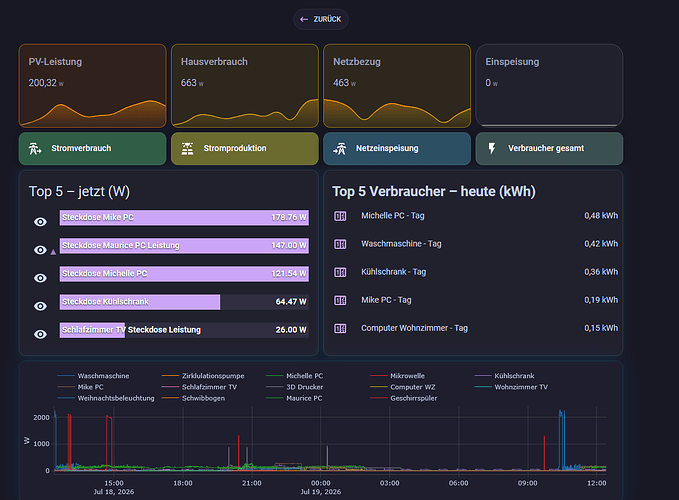The height and width of the screenshot is (500, 679).
Task: Go back with the ZURÜCK button
Action: pos(321,19)
